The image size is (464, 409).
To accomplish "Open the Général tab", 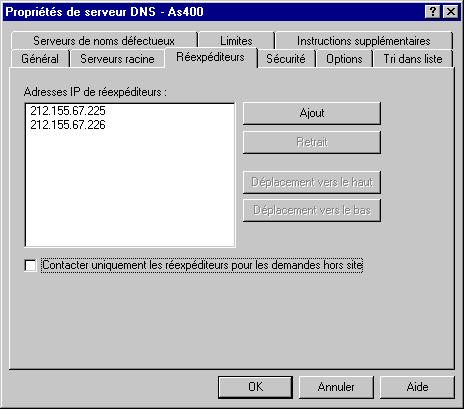I will pos(40,59).
